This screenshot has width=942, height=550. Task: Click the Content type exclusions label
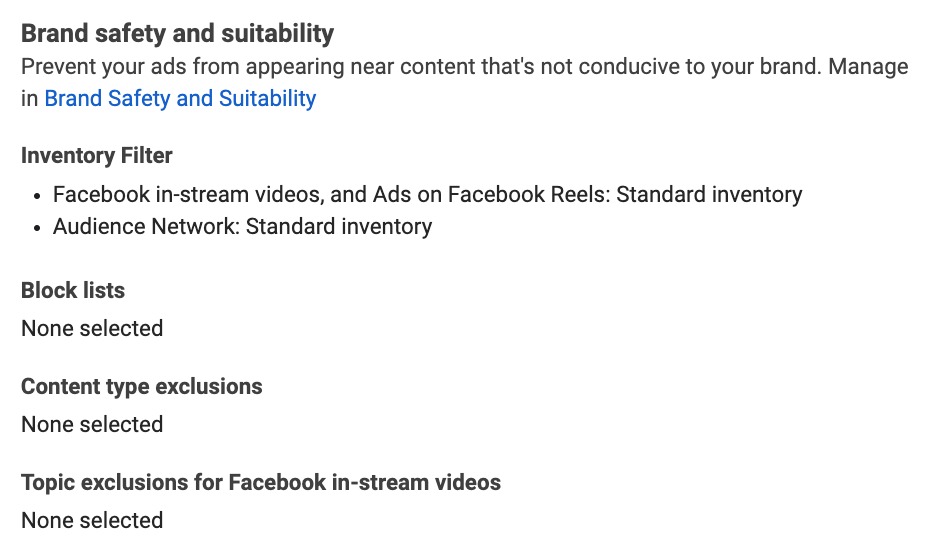[142, 387]
